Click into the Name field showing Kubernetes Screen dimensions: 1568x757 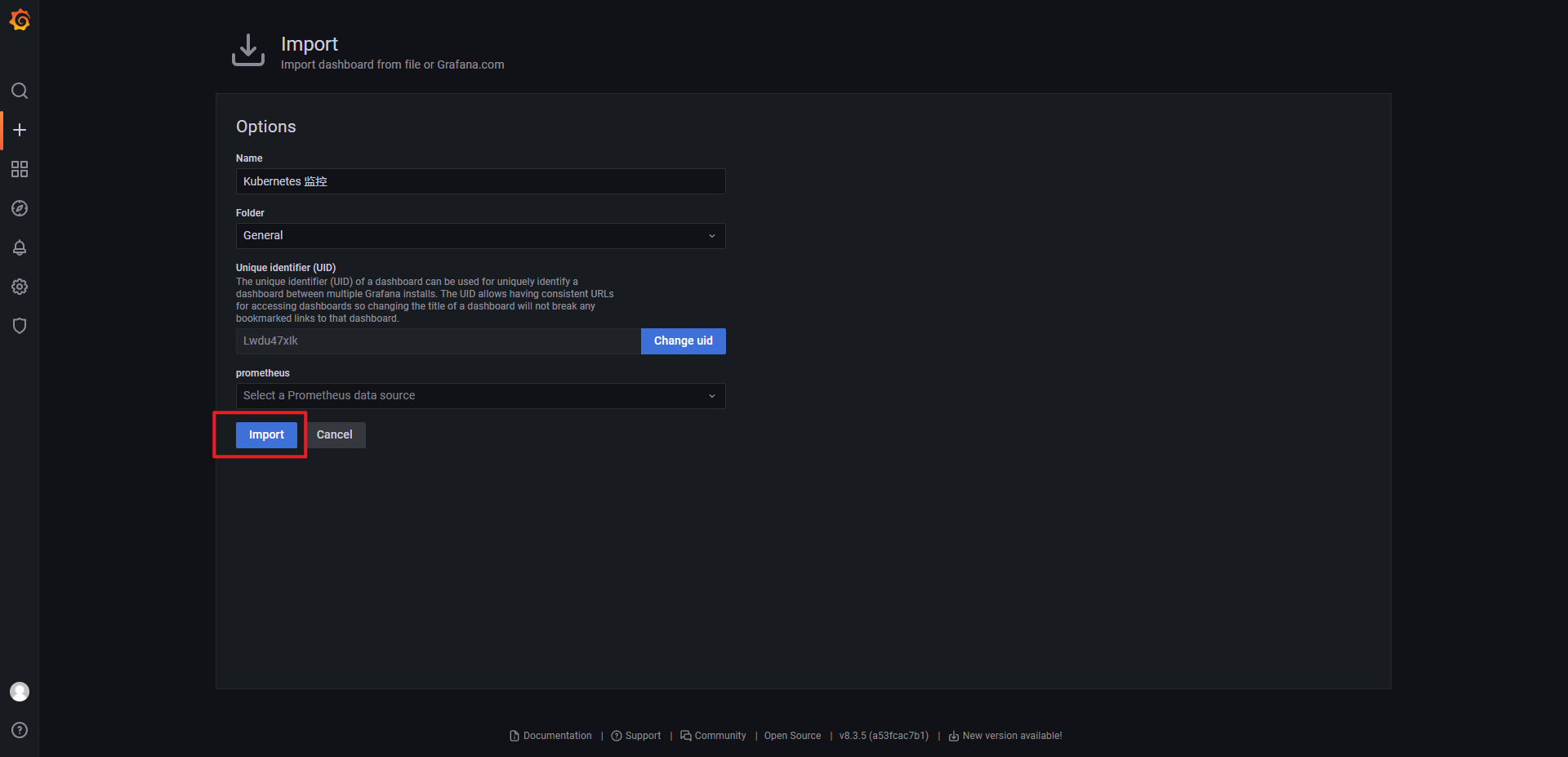point(480,181)
